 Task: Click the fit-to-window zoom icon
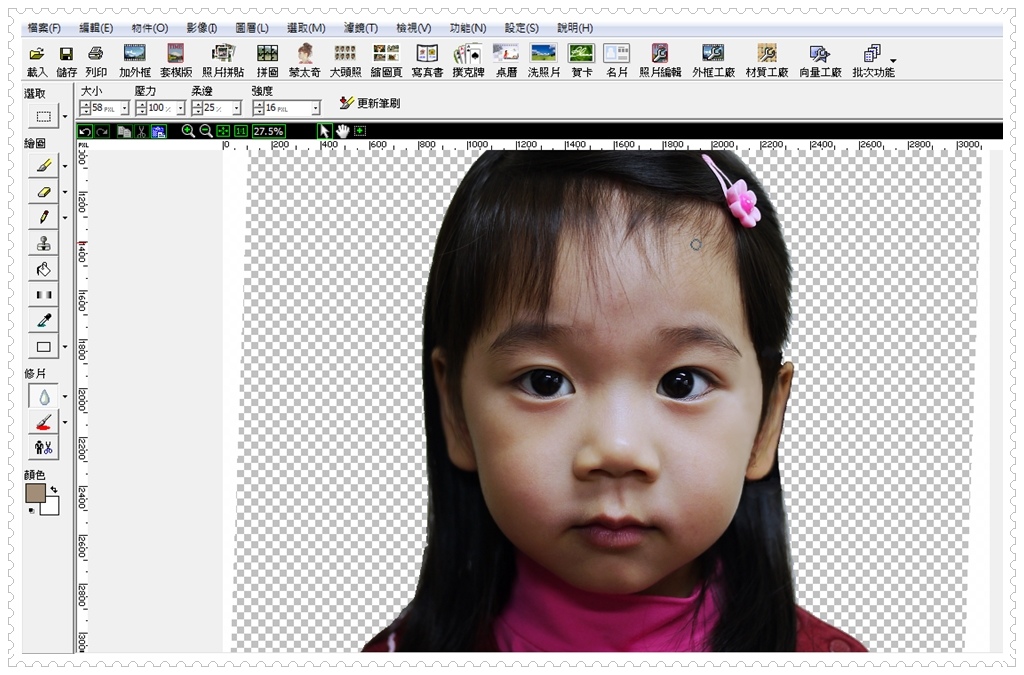[223, 131]
